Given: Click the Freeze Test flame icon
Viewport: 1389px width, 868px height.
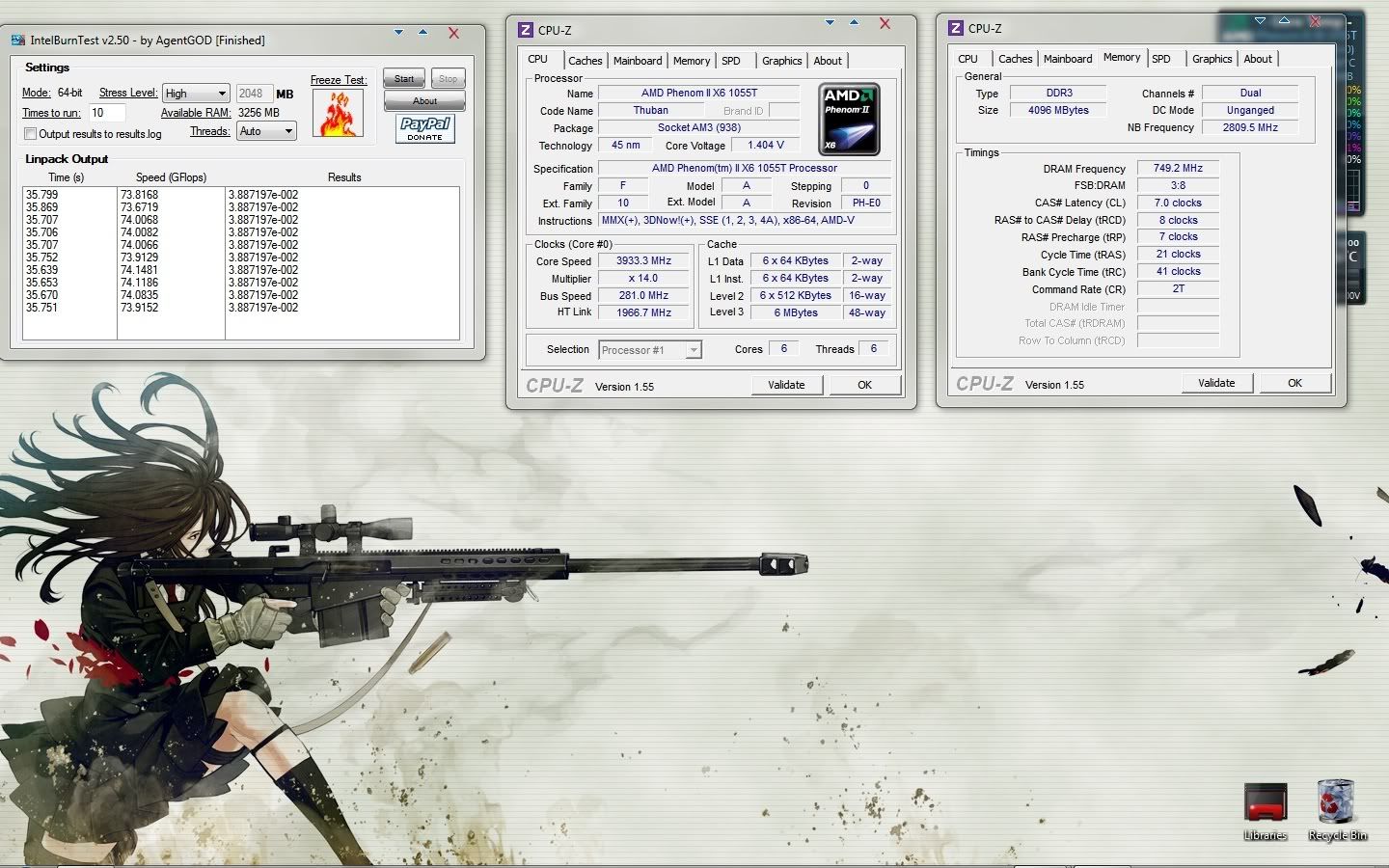Looking at the screenshot, I should [338, 114].
